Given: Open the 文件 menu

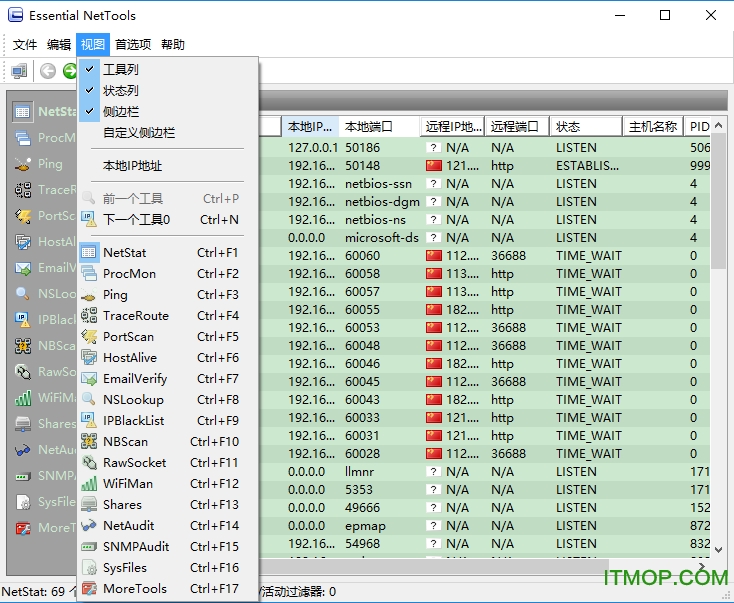Looking at the screenshot, I should click(x=24, y=44).
